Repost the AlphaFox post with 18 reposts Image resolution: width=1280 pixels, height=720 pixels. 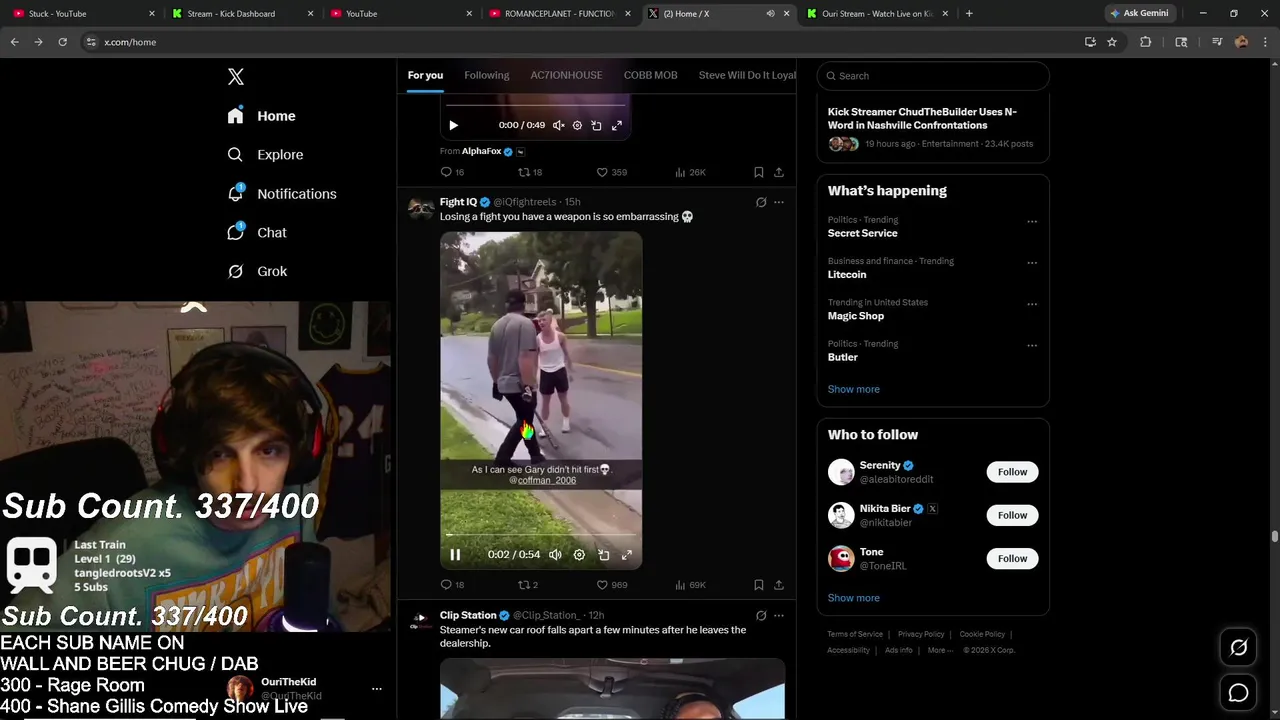529,172
